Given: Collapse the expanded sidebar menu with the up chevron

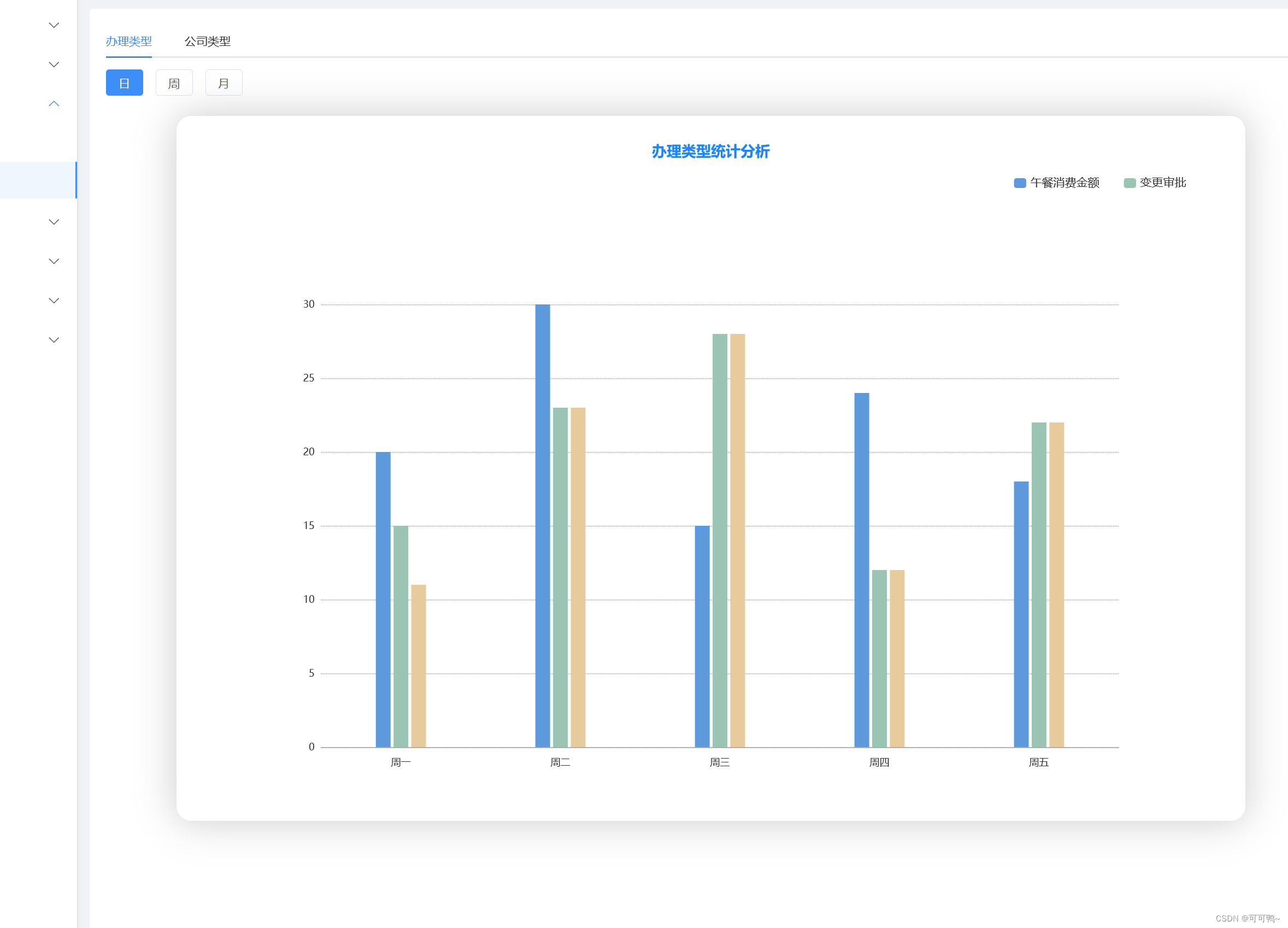Looking at the screenshot, I should (x=54, y=103).
